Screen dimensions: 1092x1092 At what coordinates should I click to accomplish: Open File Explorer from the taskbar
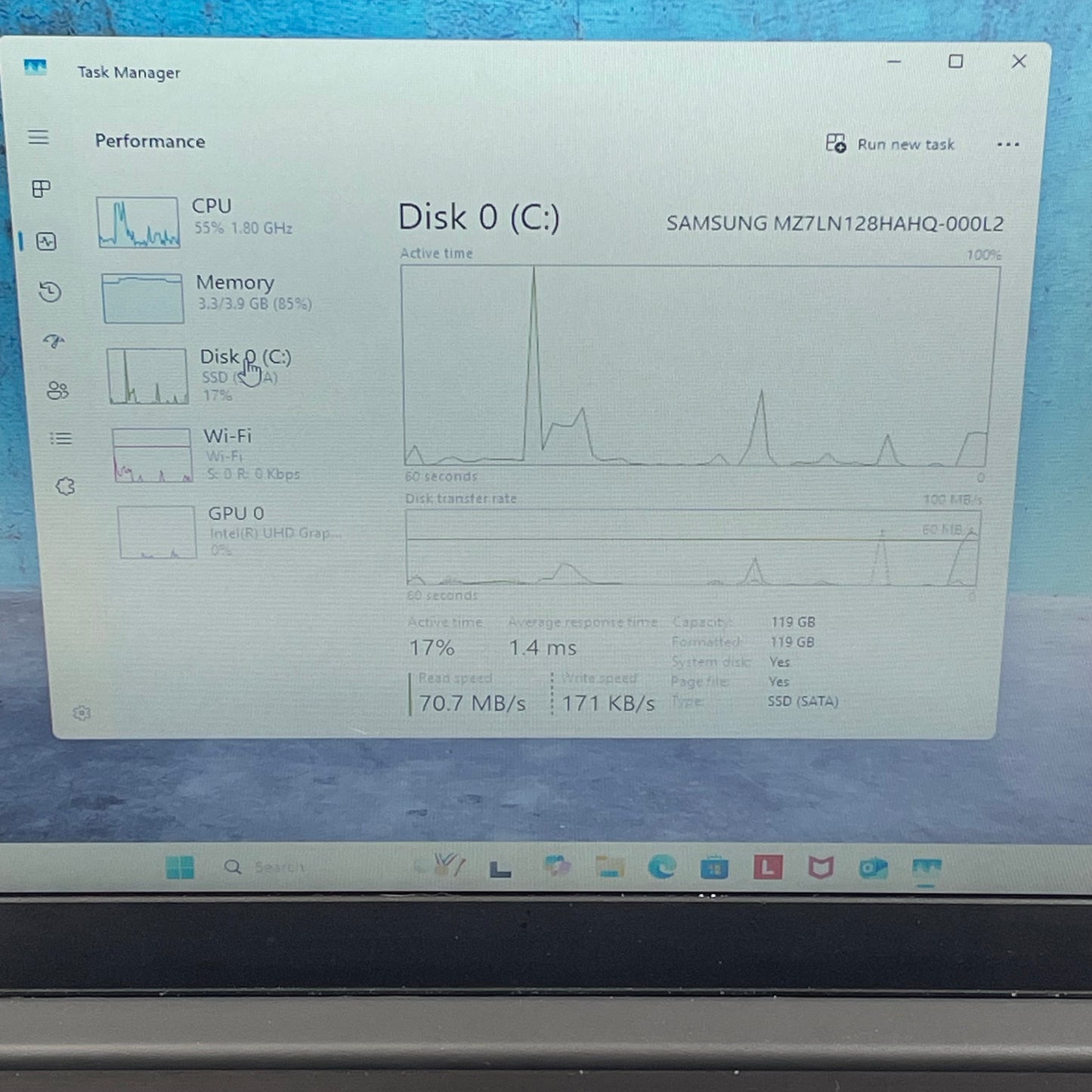coord(609,868)
